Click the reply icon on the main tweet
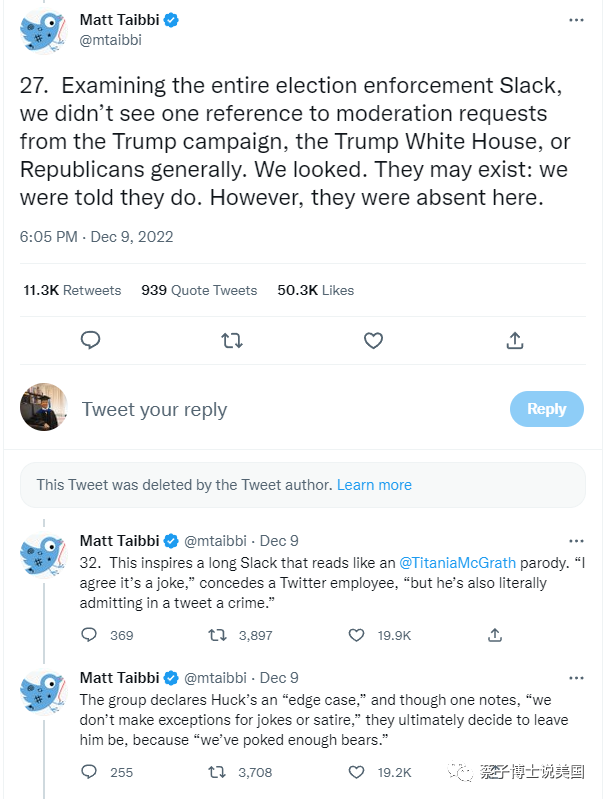 point(90,341)
